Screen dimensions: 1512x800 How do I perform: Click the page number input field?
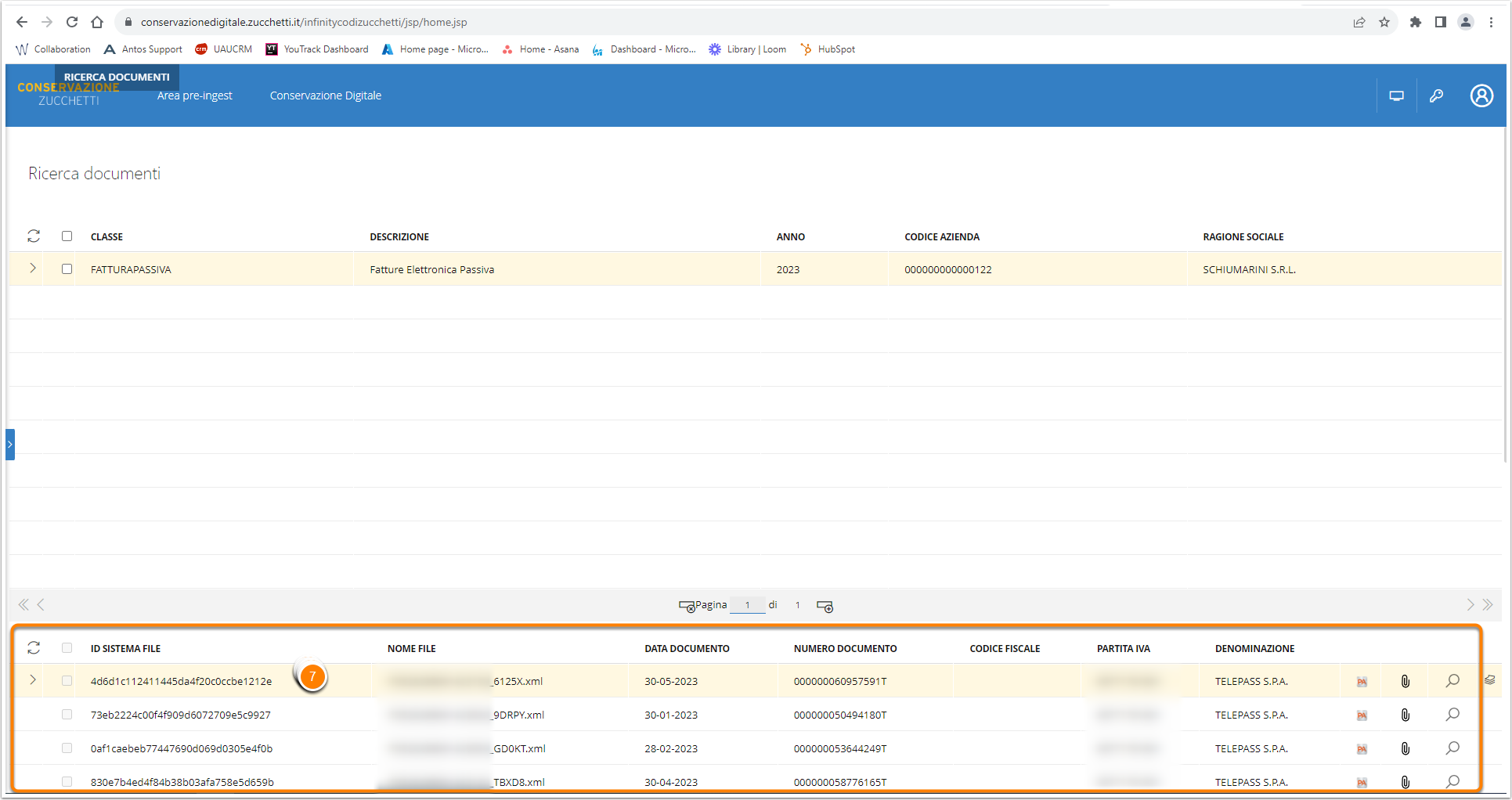pyautogui.click(x=748, y=605)
